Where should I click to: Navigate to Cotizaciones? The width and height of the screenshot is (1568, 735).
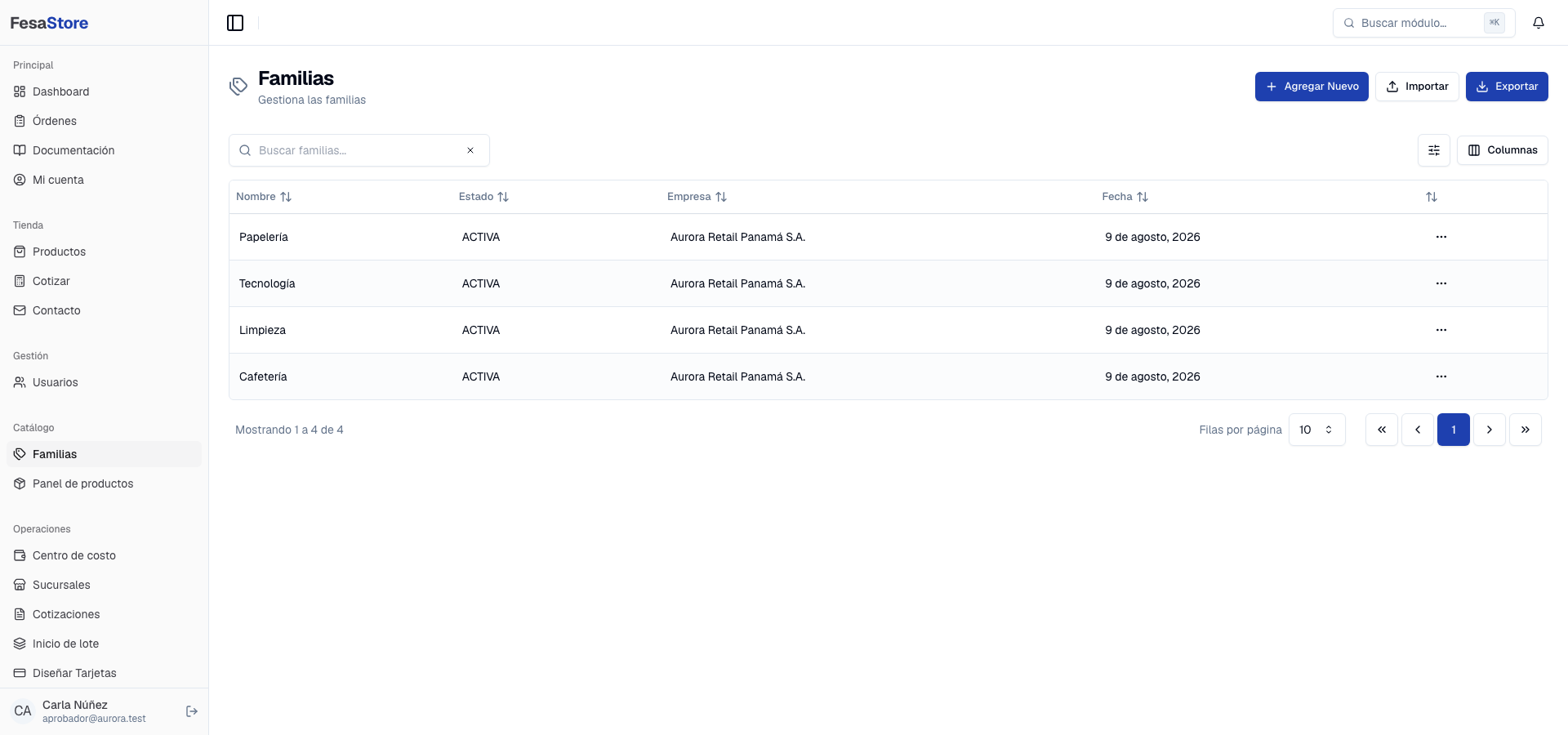coord(104,614)
